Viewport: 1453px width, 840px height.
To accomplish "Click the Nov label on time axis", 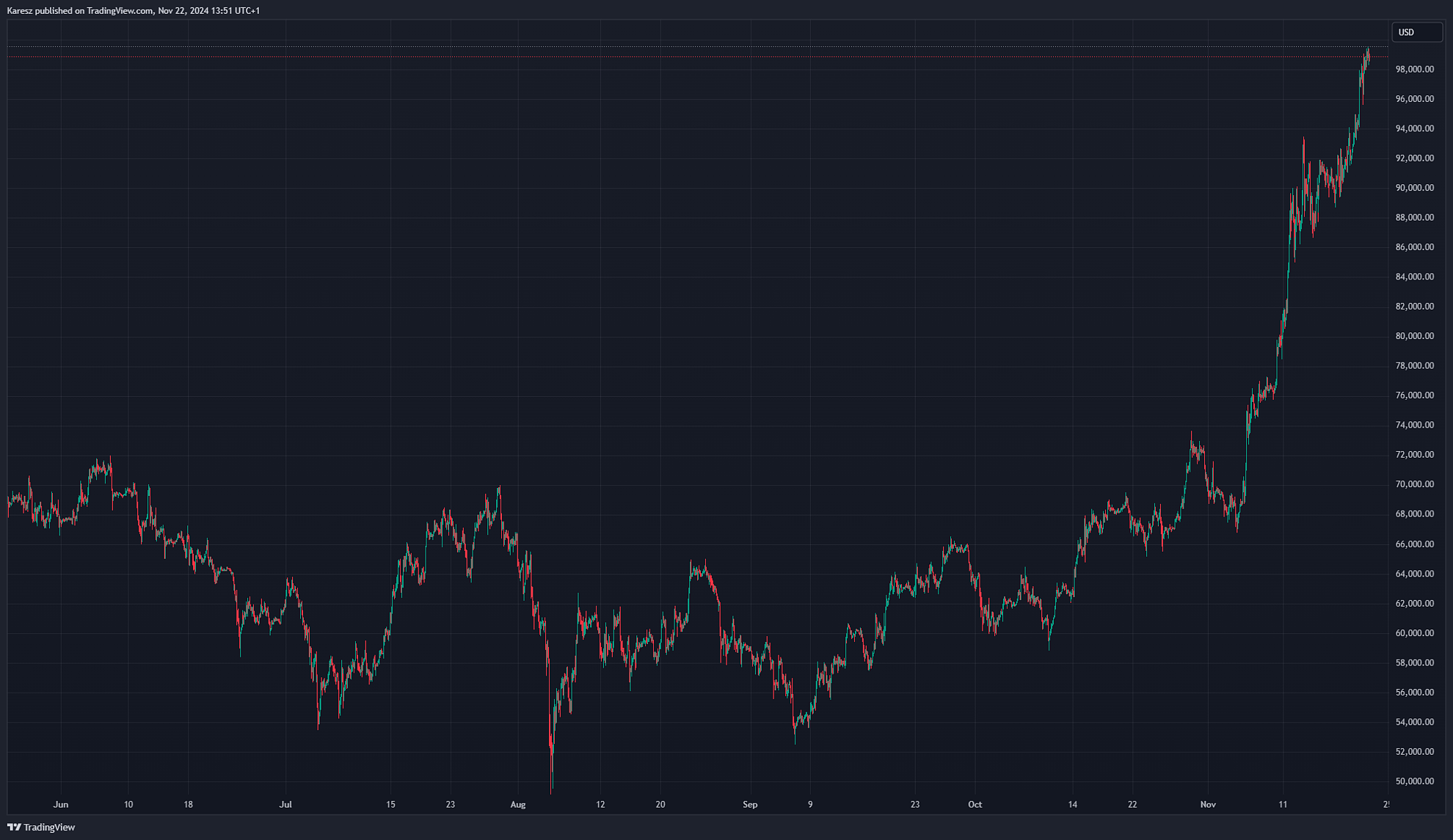I will coord(1208,805).
